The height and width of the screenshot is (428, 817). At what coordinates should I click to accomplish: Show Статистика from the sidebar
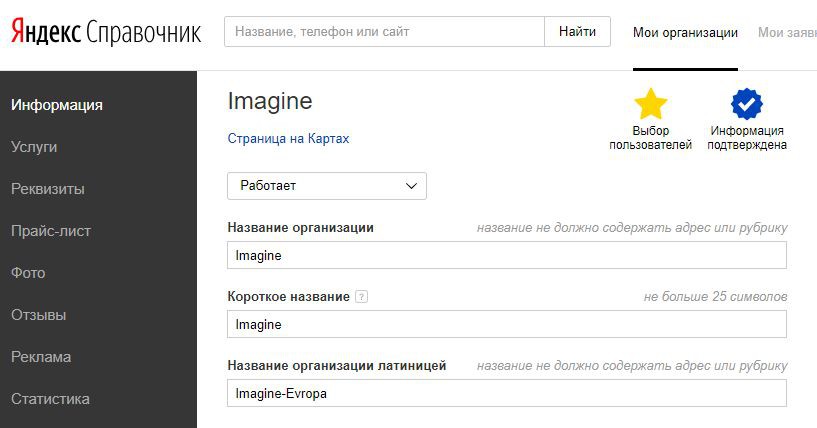pos(50,399)
